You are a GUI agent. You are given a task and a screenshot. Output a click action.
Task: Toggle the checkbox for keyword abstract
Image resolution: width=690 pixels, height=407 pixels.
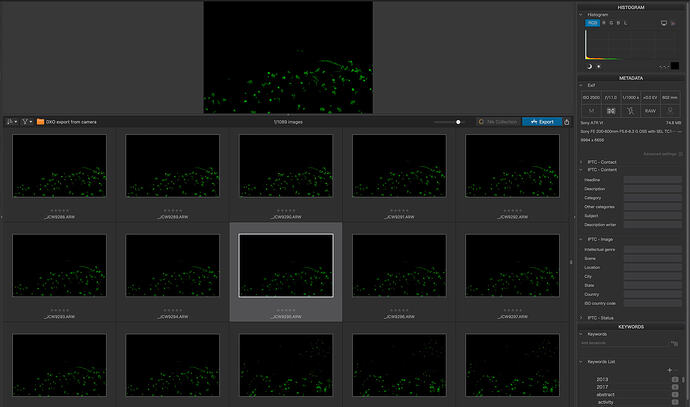click(x=675, y=395)
